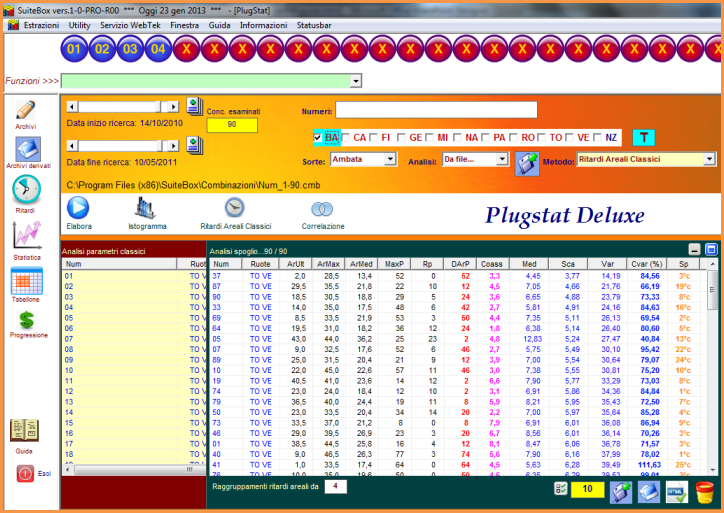724x513 pixels.
Task: Open Ritardi Areali Classici clock tool
Action: pyautogui.click(x=235, y=207)
